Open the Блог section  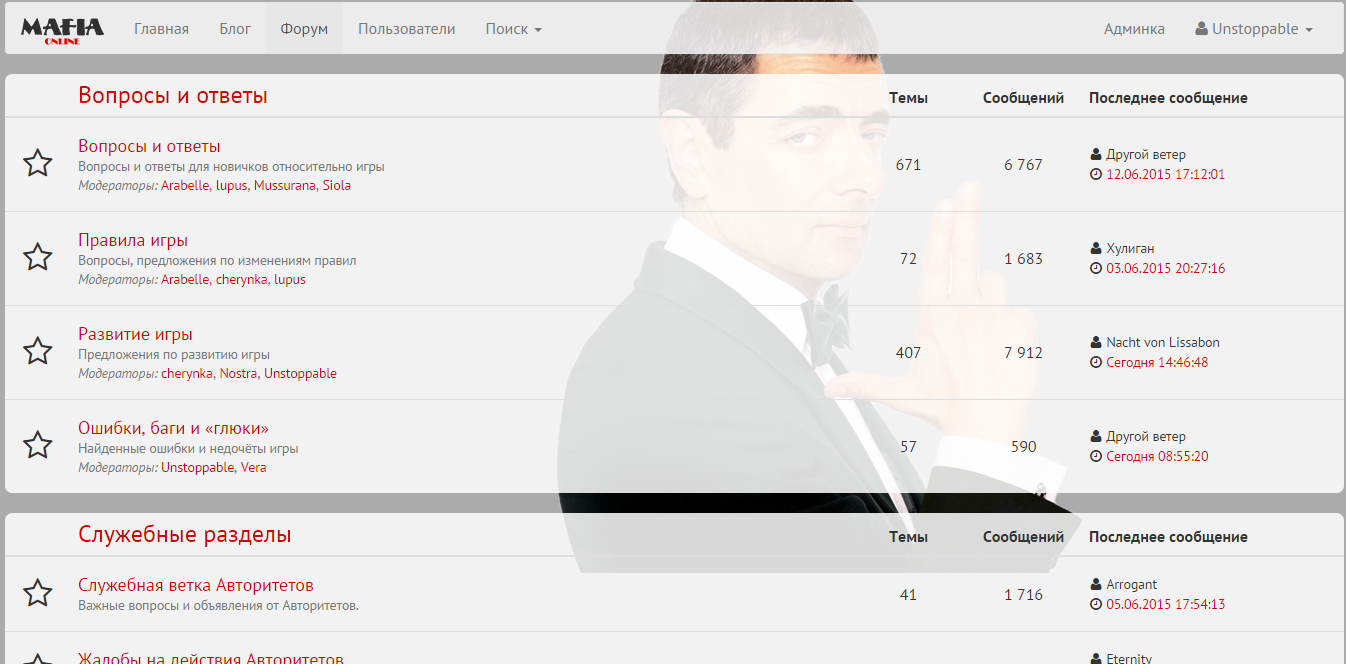(x=235, y=29)
